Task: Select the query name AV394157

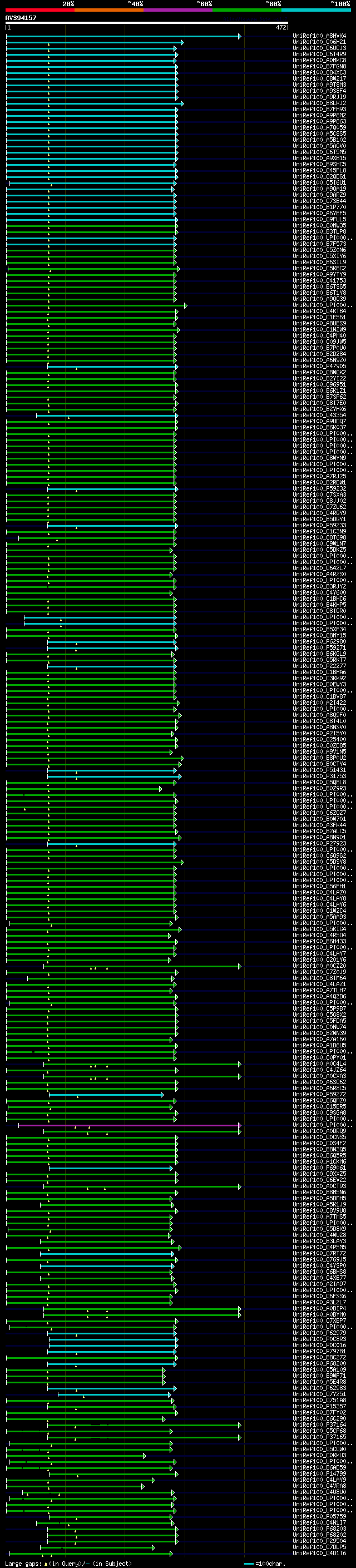Action: point(21,18)
